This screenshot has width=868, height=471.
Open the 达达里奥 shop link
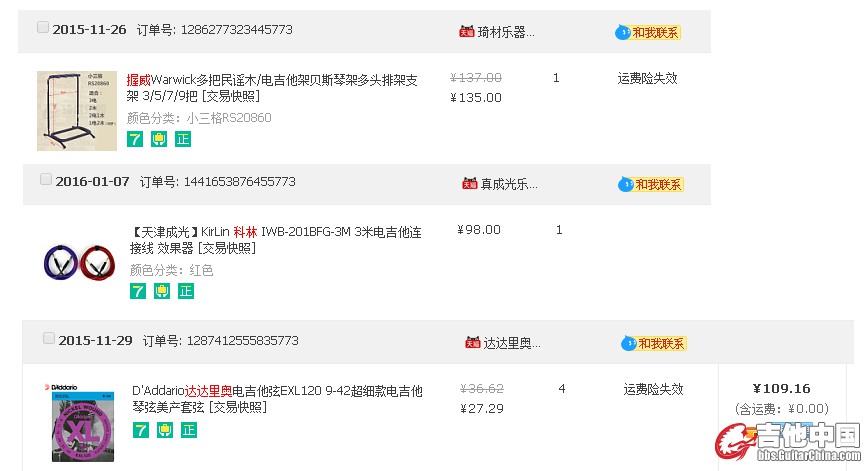coord(512,343)
